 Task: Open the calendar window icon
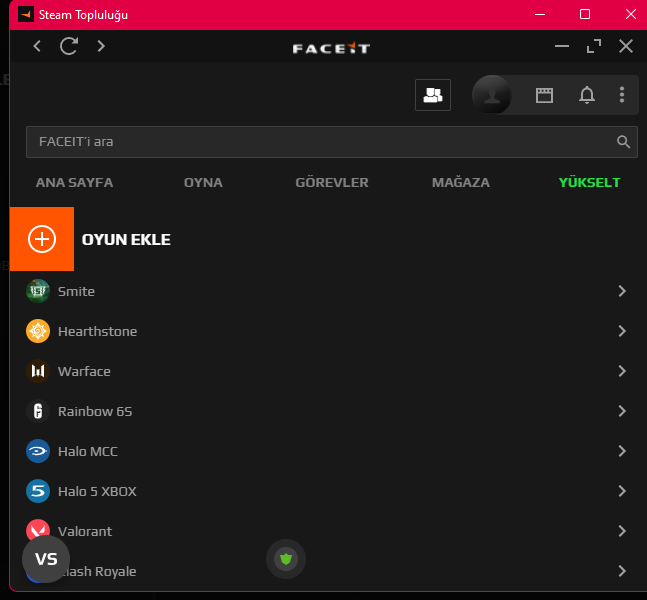pos(544,95)
